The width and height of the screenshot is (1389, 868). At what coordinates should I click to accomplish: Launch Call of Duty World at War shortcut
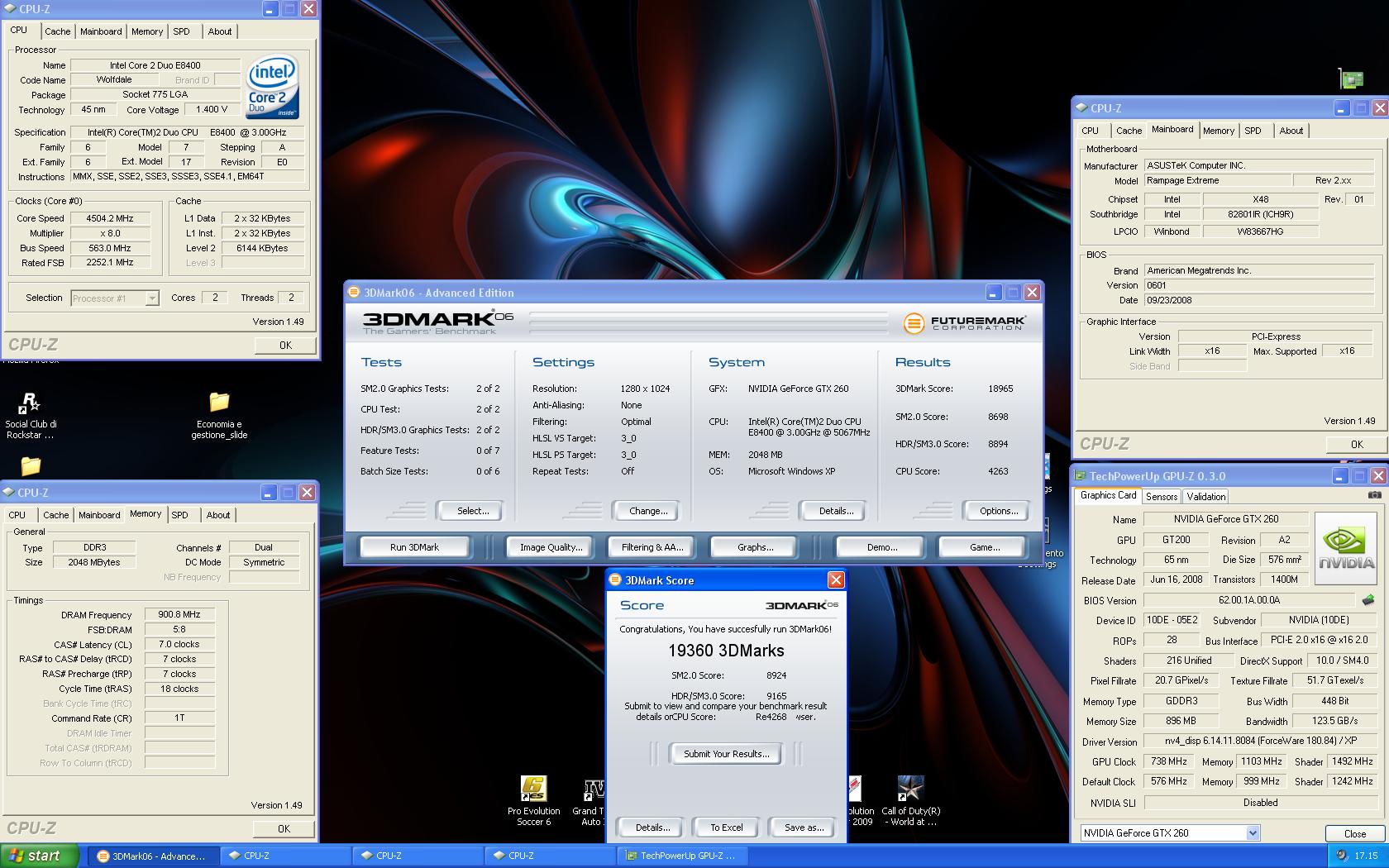pos(910,801)
